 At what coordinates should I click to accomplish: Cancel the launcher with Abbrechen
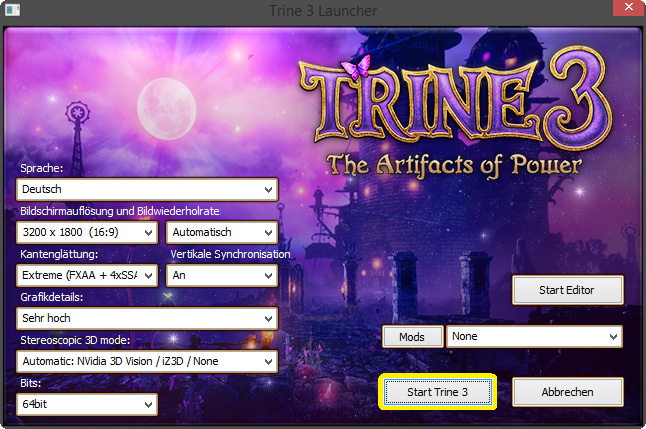coord(567,392)
